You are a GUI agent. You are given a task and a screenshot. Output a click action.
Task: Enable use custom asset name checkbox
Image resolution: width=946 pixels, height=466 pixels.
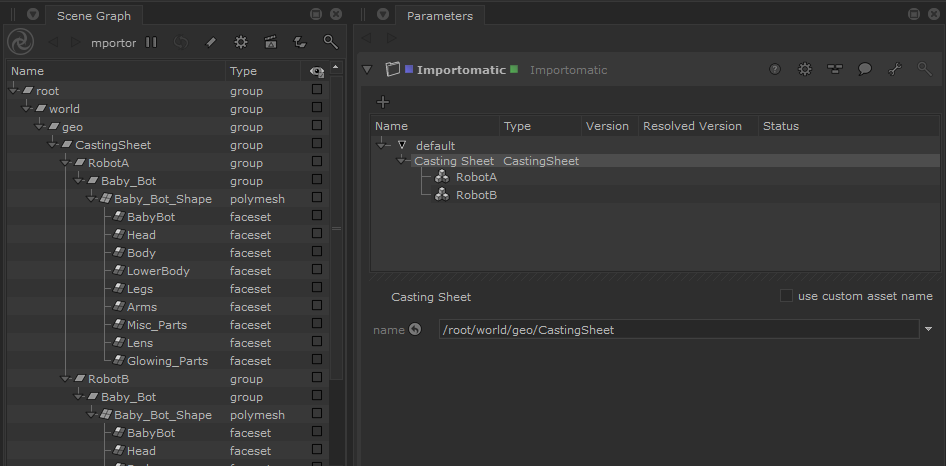(x=786, y=296)
